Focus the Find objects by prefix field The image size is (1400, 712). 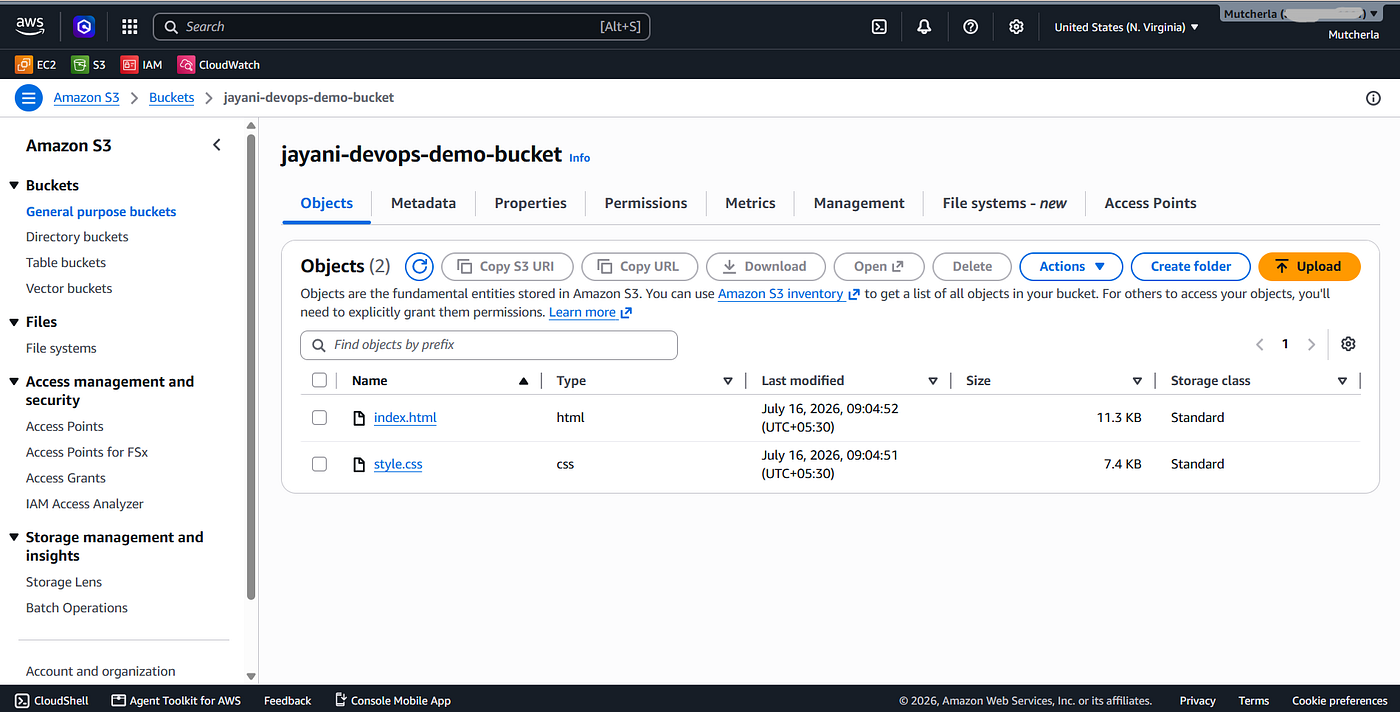489,345
